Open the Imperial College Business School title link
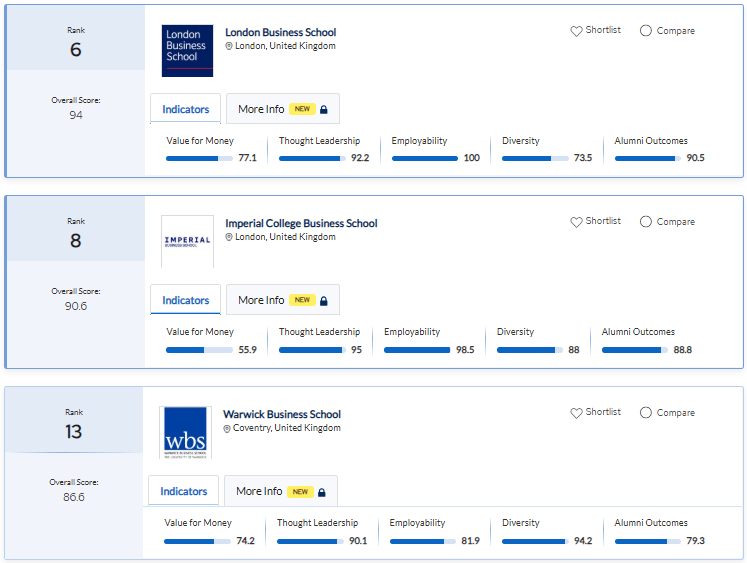Image resolution: width=747 pixels, height=563 pixels. click(x=301, y=223)
